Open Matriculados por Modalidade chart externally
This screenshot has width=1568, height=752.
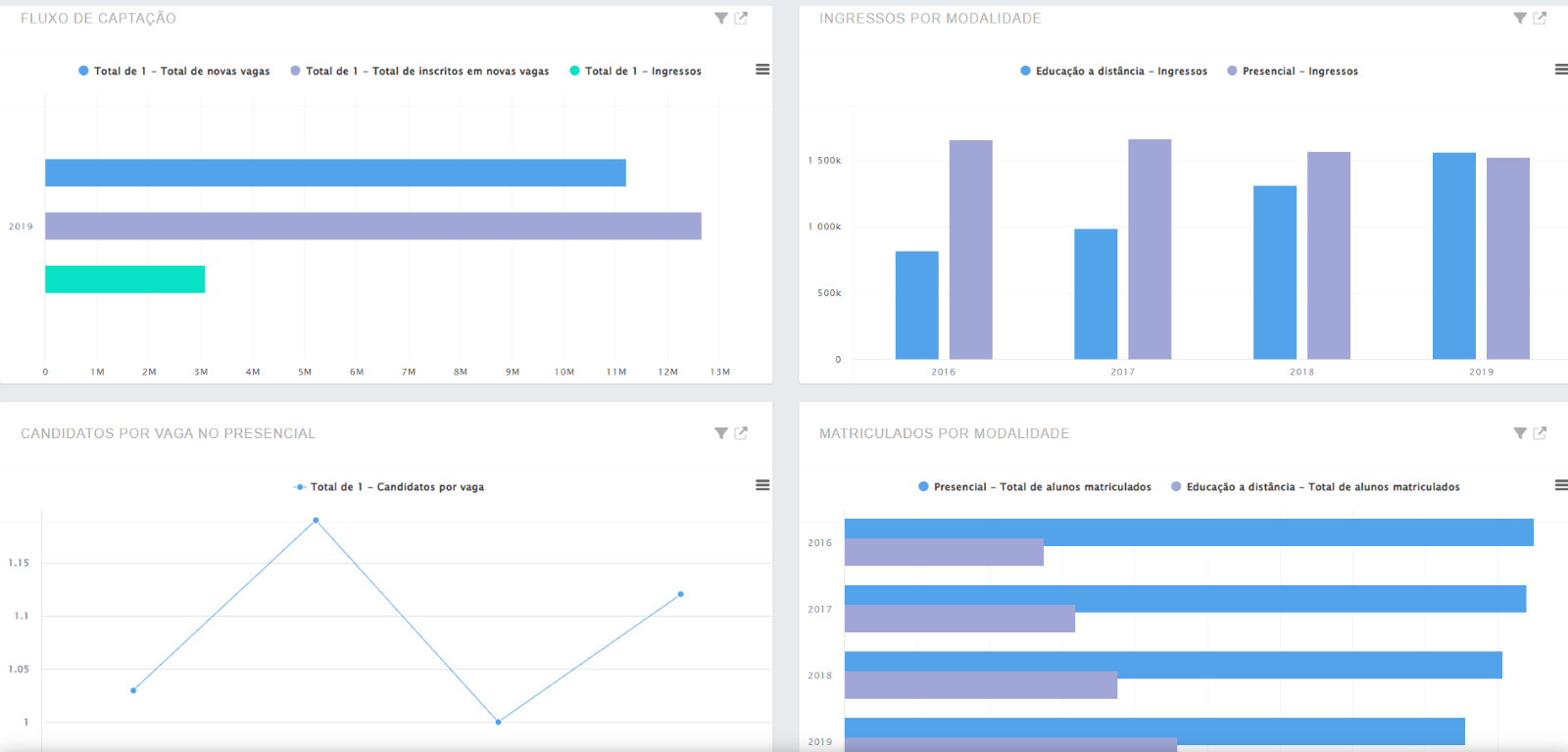(x=1540, y=432)
